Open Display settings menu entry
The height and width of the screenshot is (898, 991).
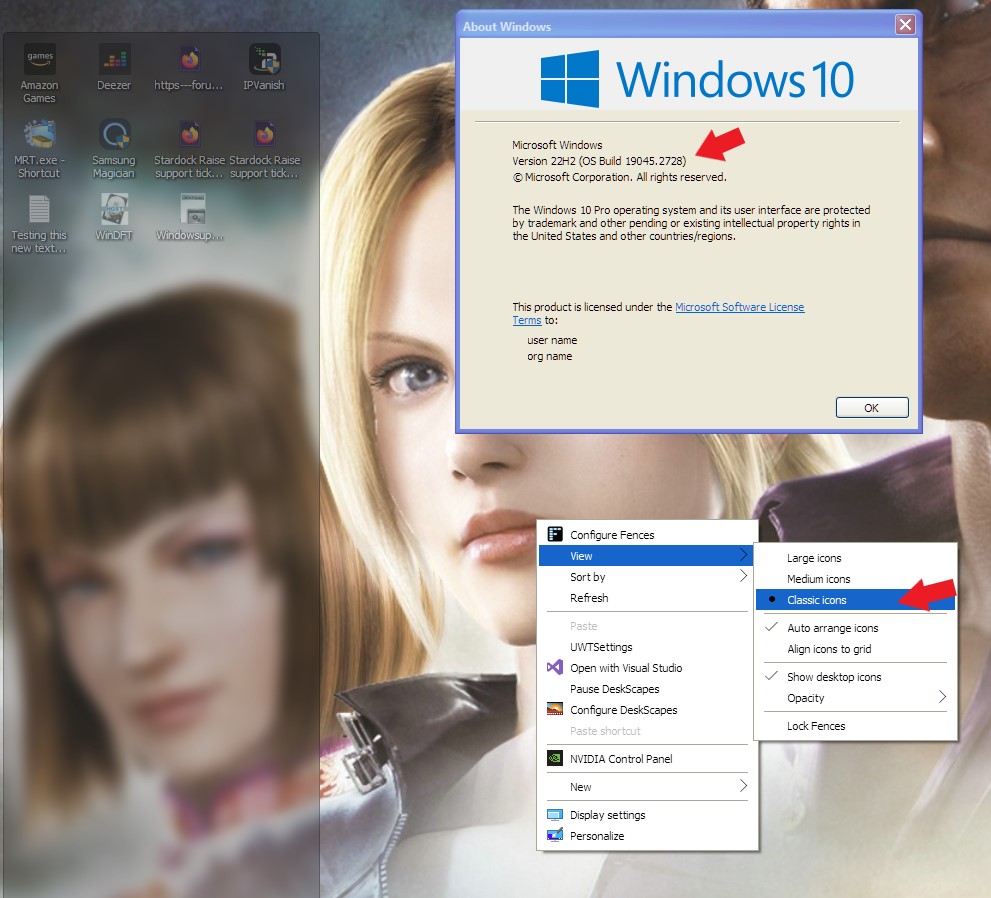tap(647, 815)
